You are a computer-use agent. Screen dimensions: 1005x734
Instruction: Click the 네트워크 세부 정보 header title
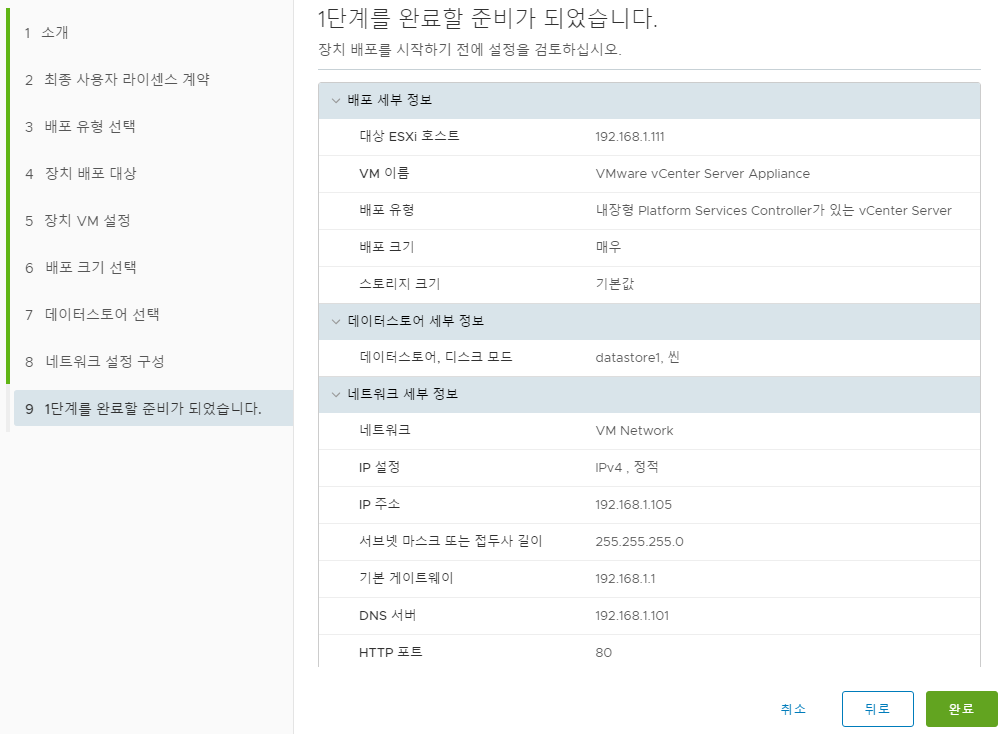403,394
